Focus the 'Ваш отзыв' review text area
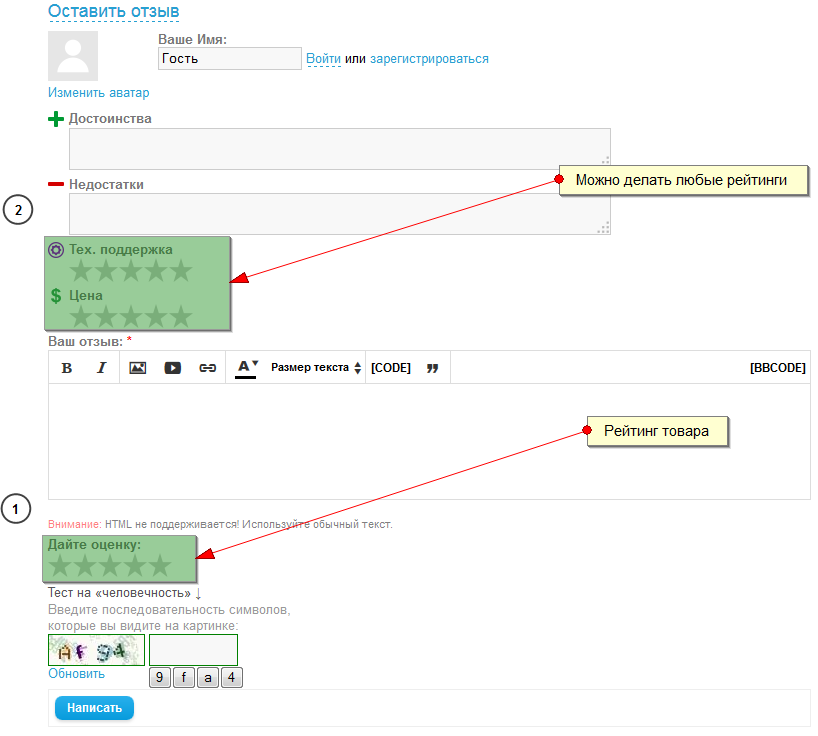Screen dimensions: 818x736 [x=429, y=441]
